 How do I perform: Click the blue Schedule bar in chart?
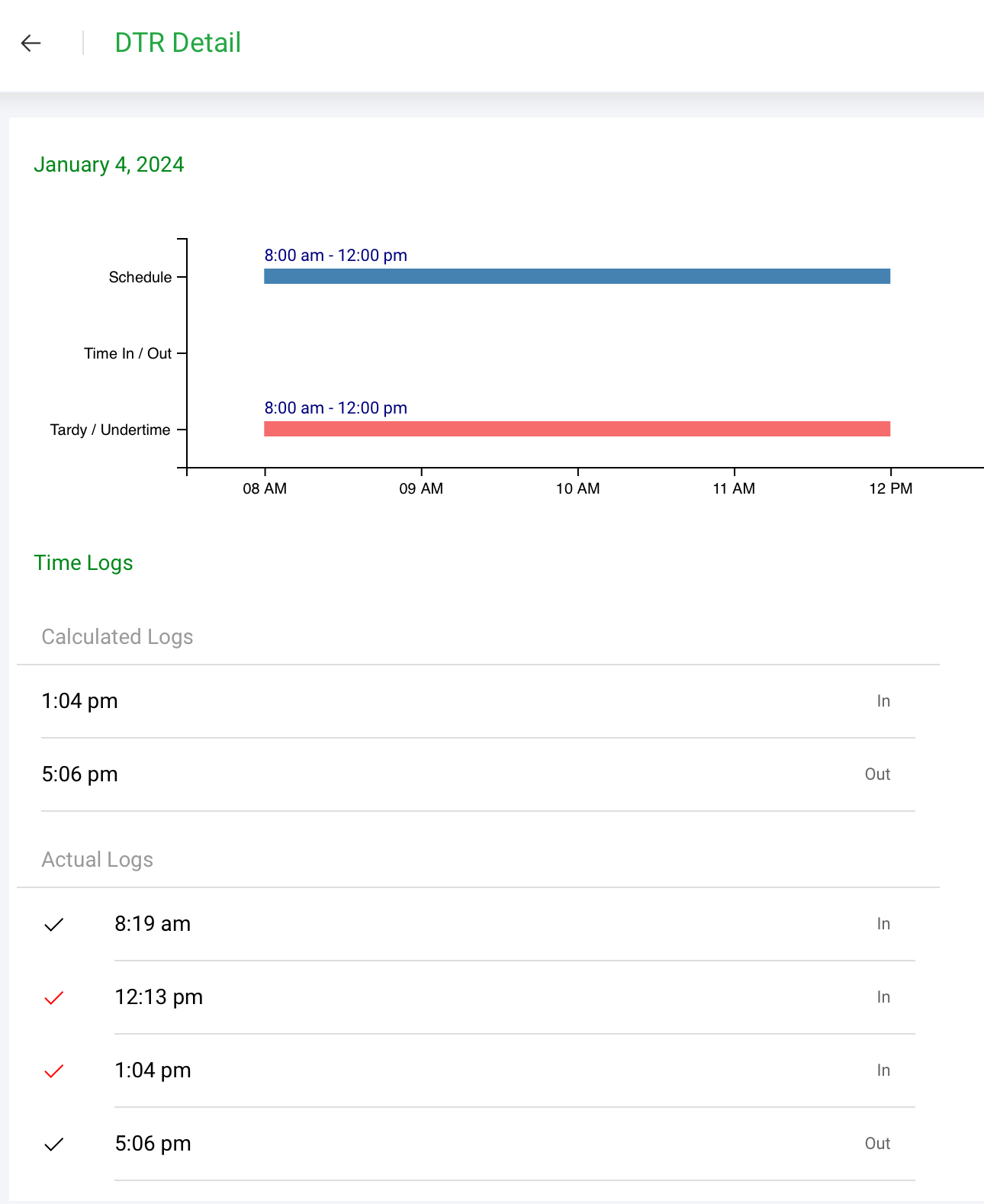pyautogui.click(x=577, y=276)
